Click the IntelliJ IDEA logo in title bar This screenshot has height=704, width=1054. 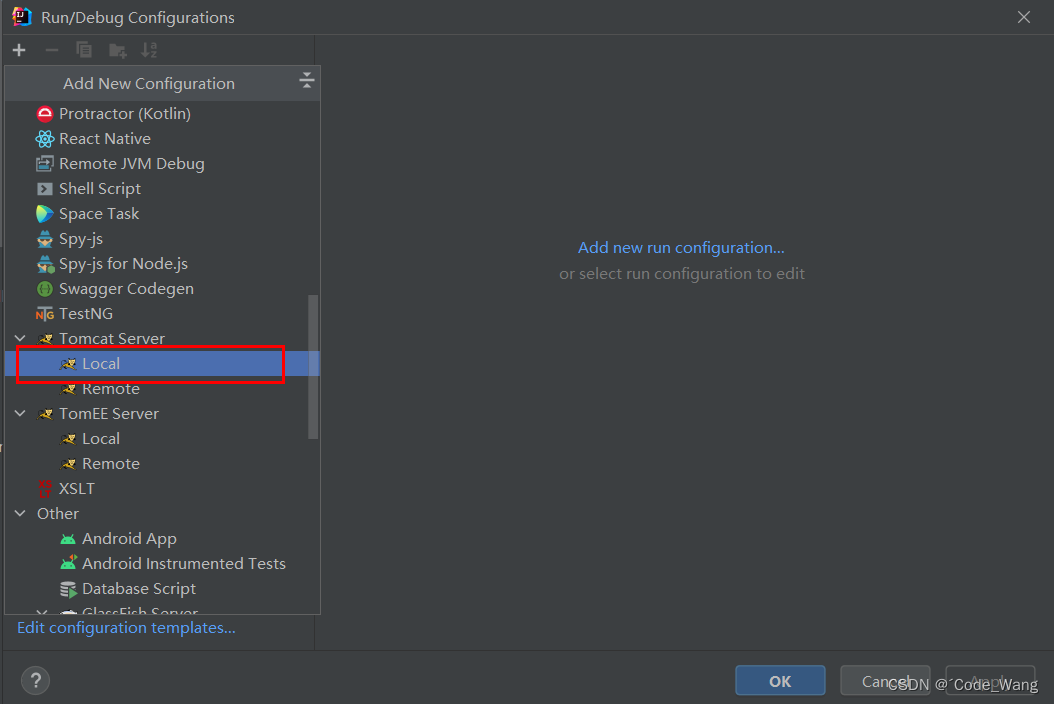click(x=22, y=16)
